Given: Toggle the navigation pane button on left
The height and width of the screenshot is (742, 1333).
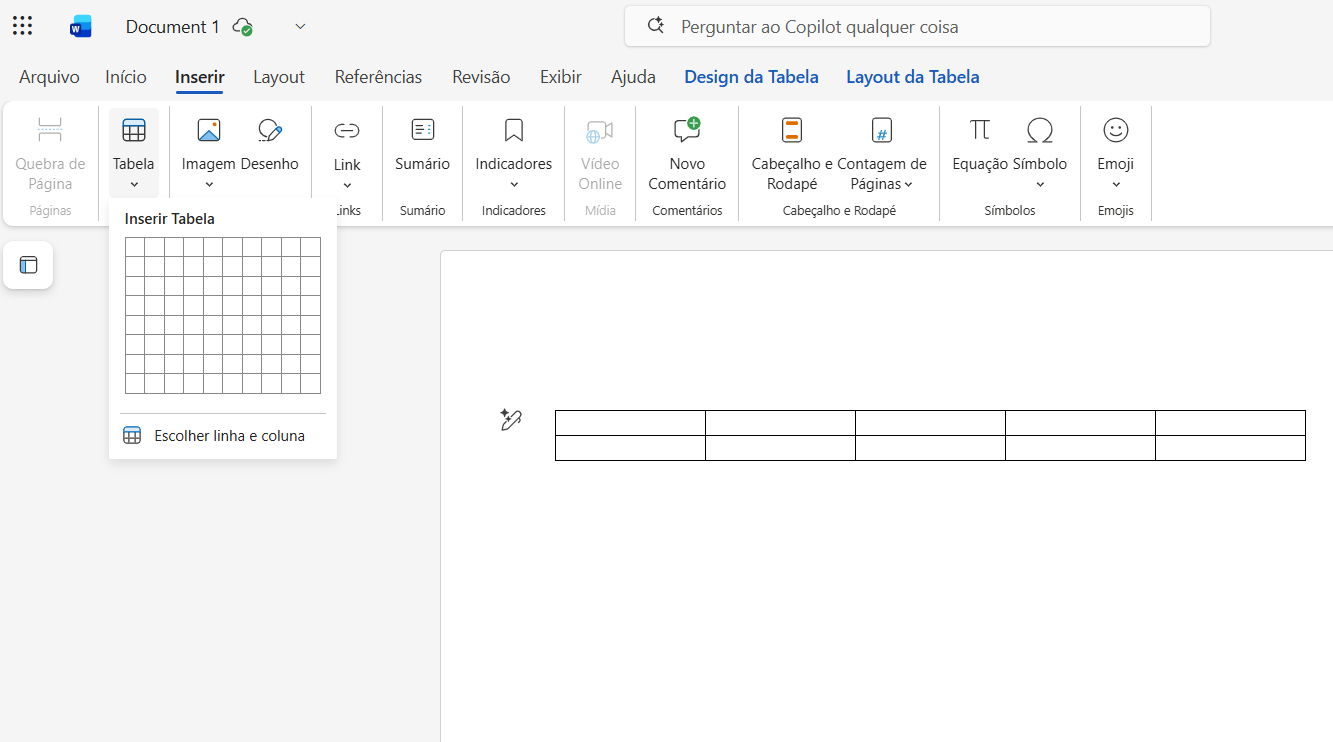Looking at the screenshot, I should [28, 265].
